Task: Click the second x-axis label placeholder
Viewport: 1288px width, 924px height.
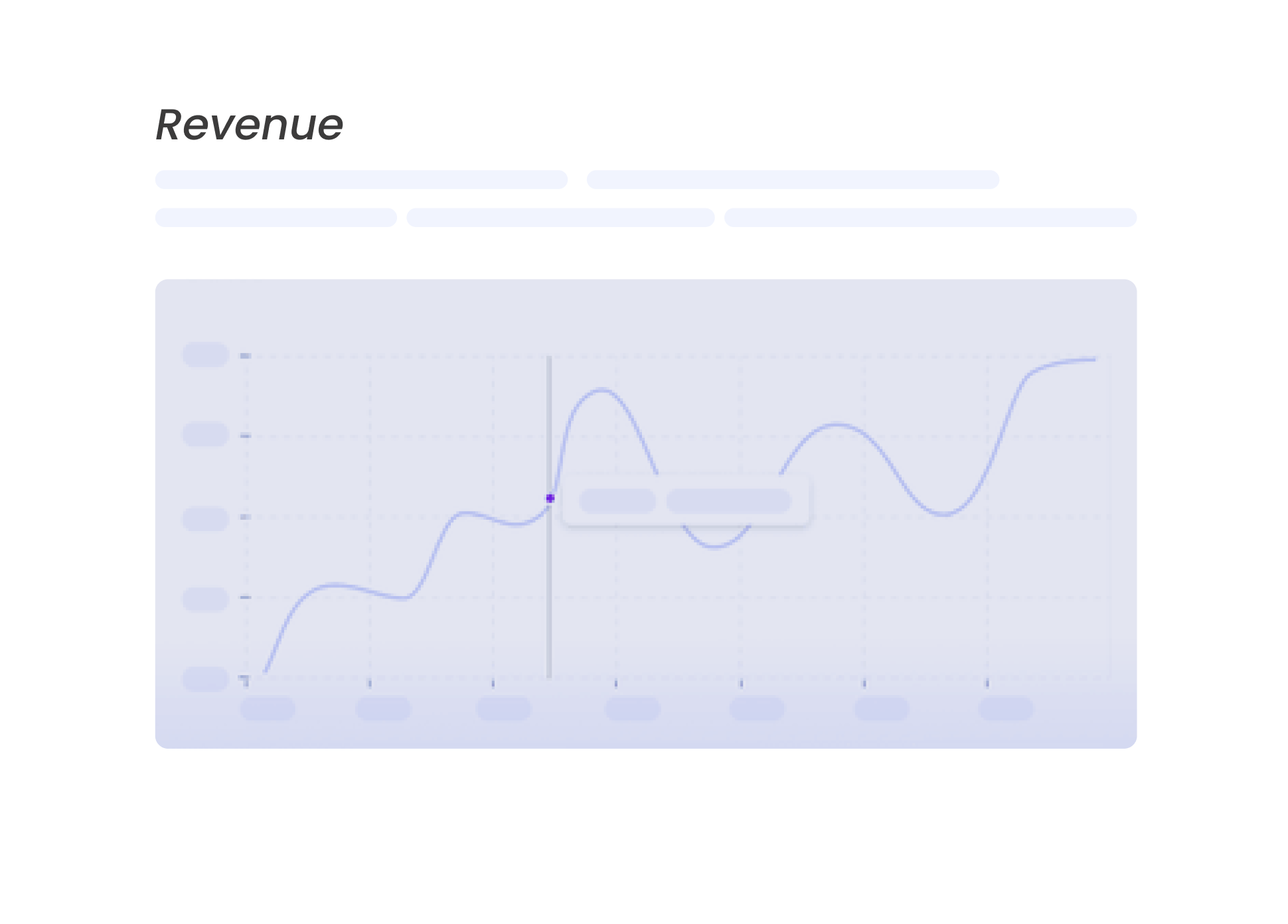Action: click(x=383, y=708)
